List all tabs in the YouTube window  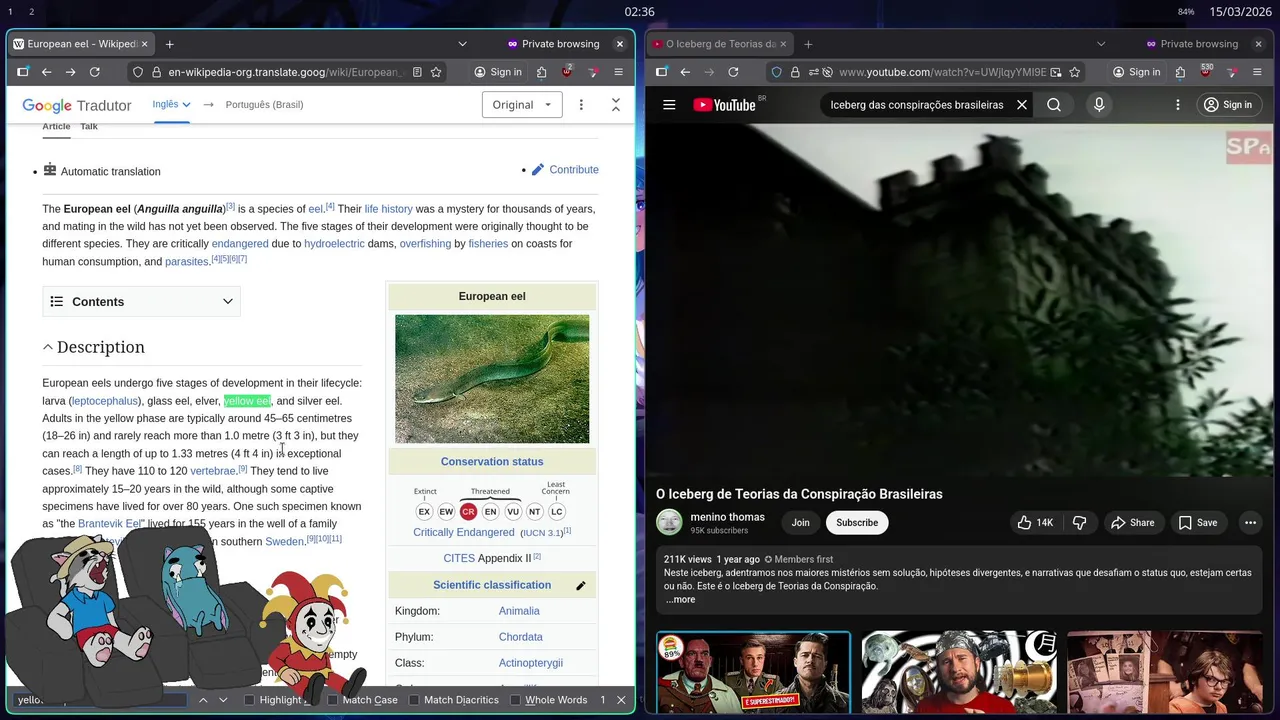[1101, 44]
